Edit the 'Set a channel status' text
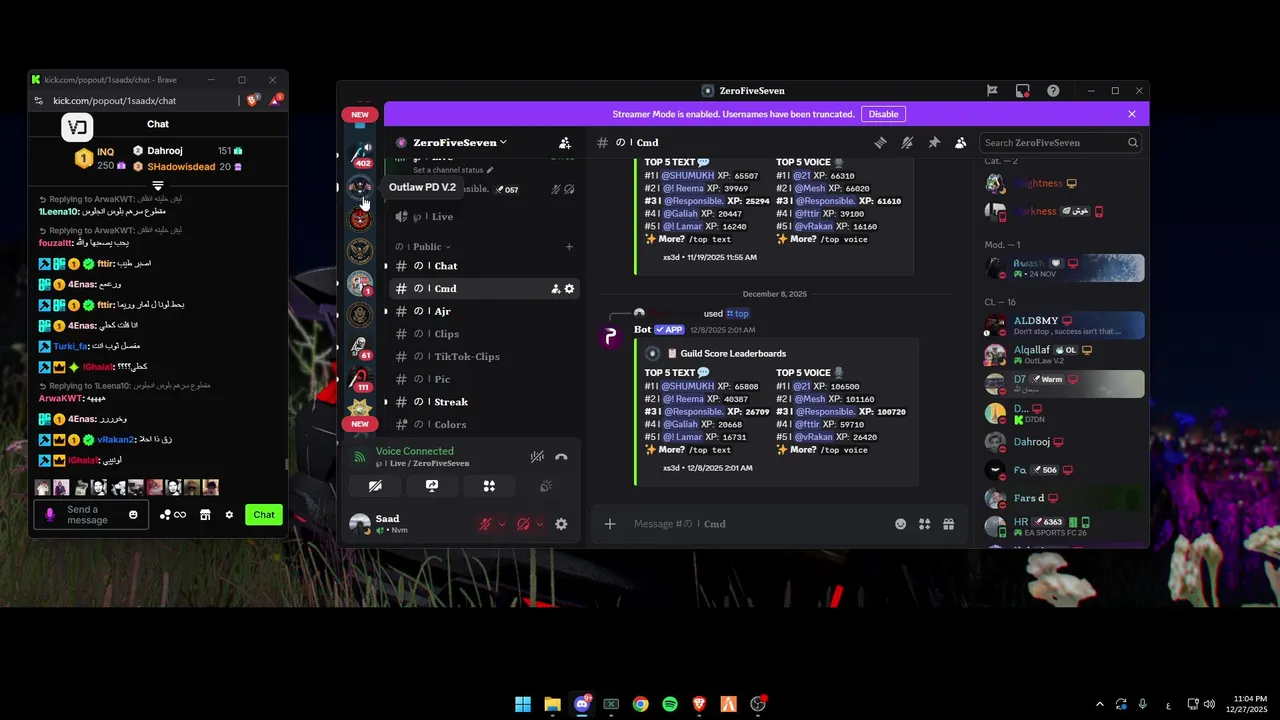Screen dimensions: 1280x720 pyautogui.click(x=453, y=170)
